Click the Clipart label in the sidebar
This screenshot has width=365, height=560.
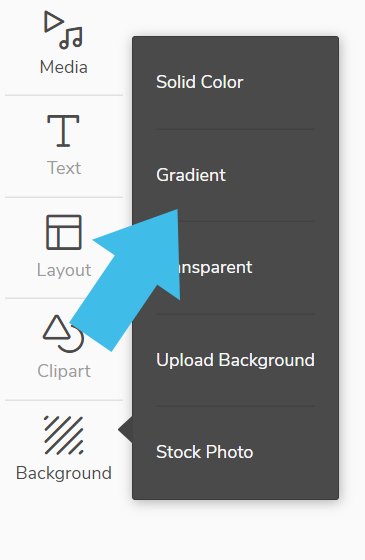click(64, 371)
